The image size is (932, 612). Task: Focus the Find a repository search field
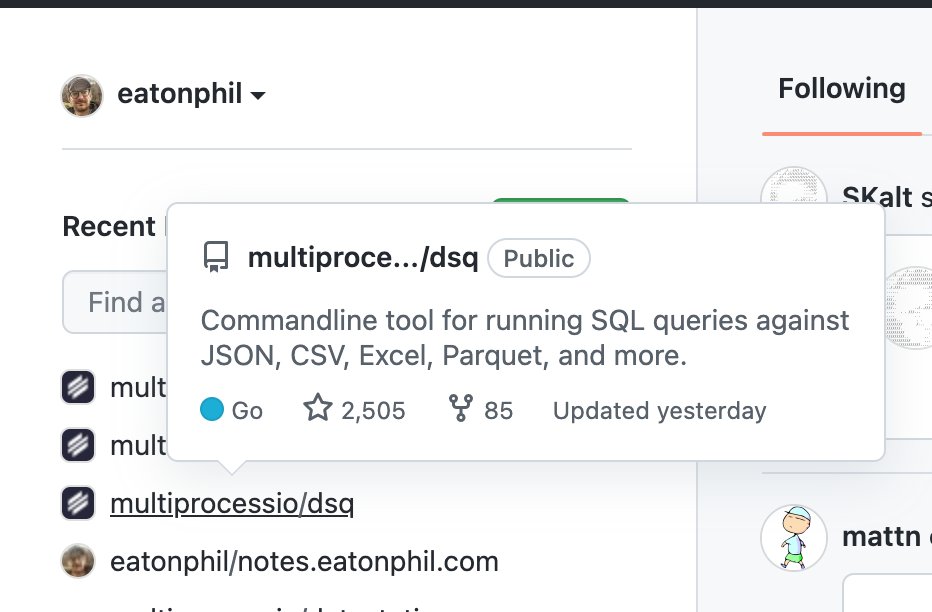pos(116,302)
